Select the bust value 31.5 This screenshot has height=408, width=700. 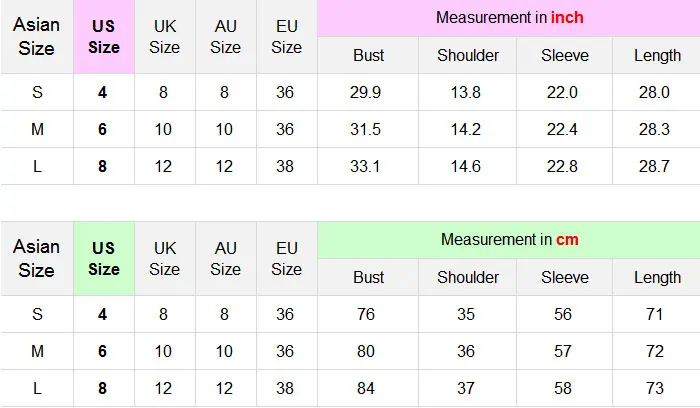click(x=367, y=130)
